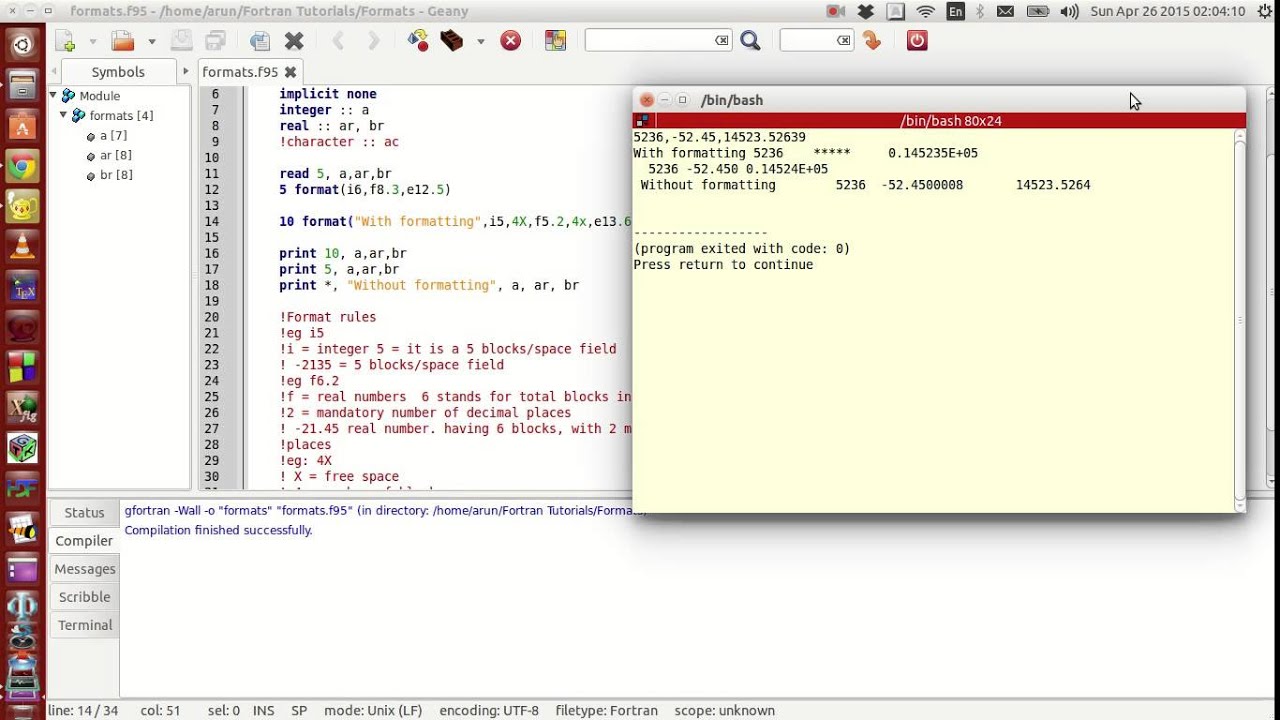Open the battery indicator menu
The width and height of the screenshot is (1280, 720).
click(1038, 11)
